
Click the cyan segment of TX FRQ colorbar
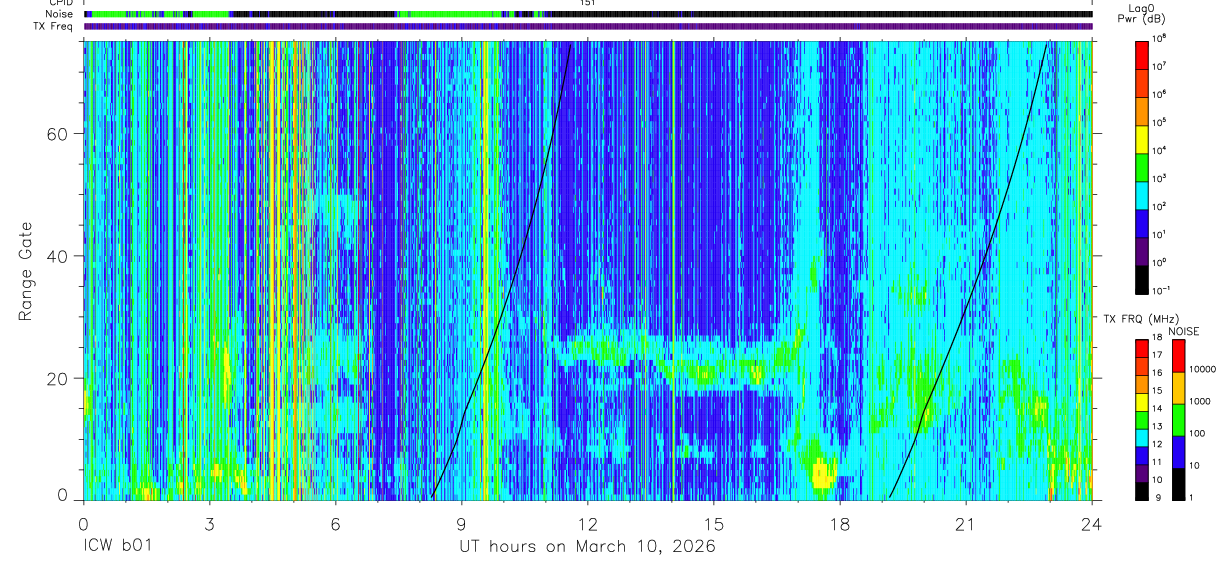1141,437
